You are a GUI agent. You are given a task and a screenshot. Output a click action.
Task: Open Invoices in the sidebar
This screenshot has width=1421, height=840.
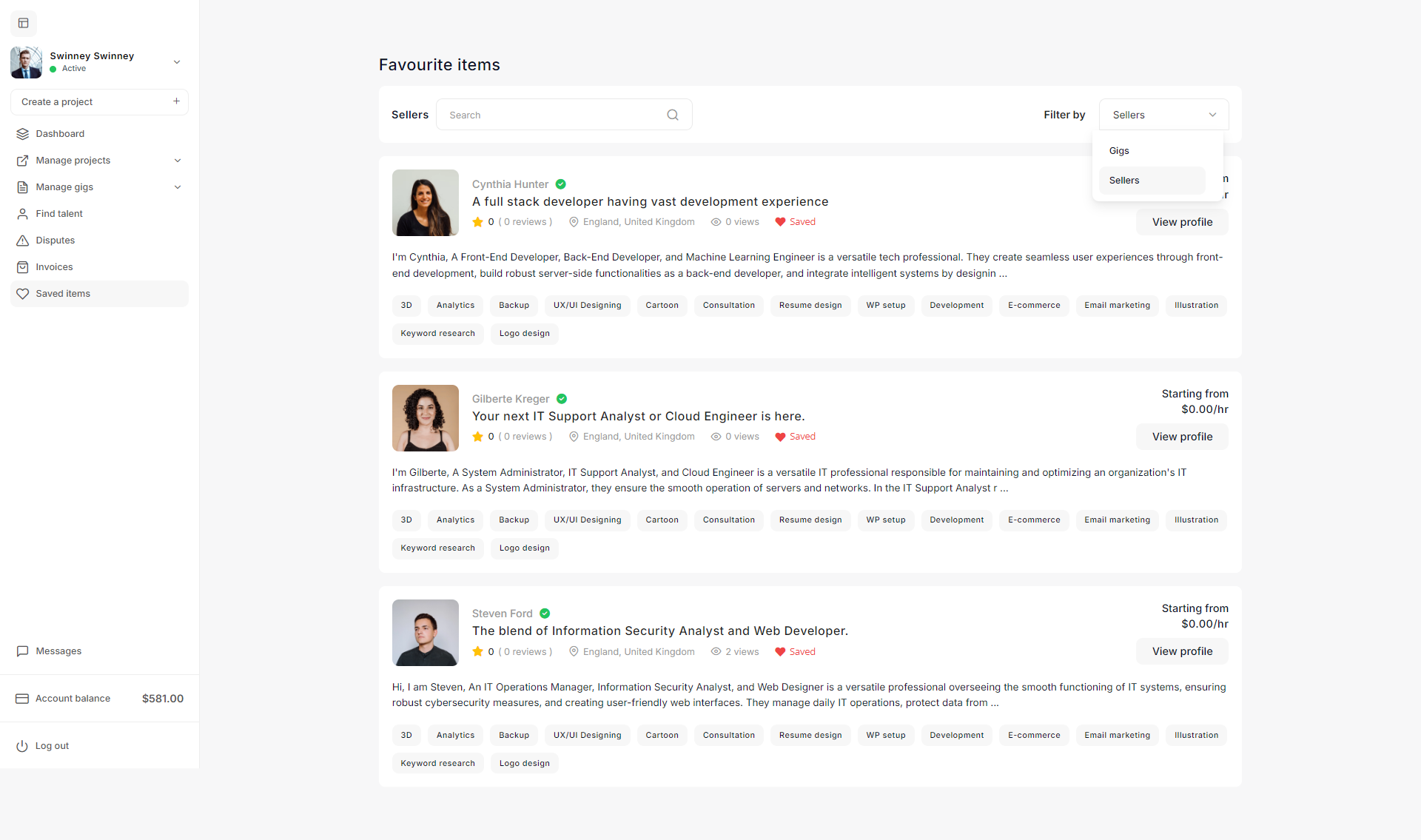(x=54, y=267)
